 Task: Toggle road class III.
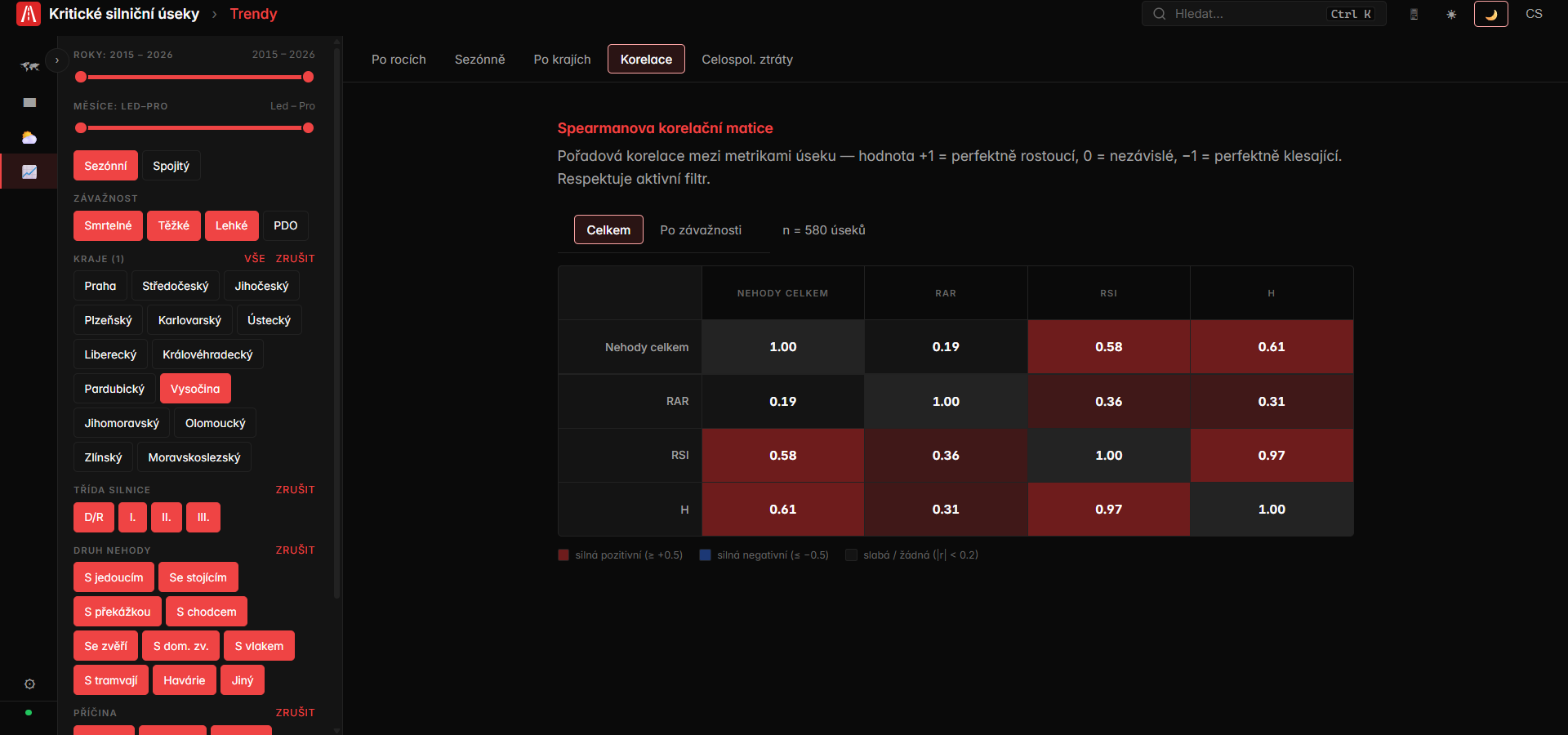(203, 517)
